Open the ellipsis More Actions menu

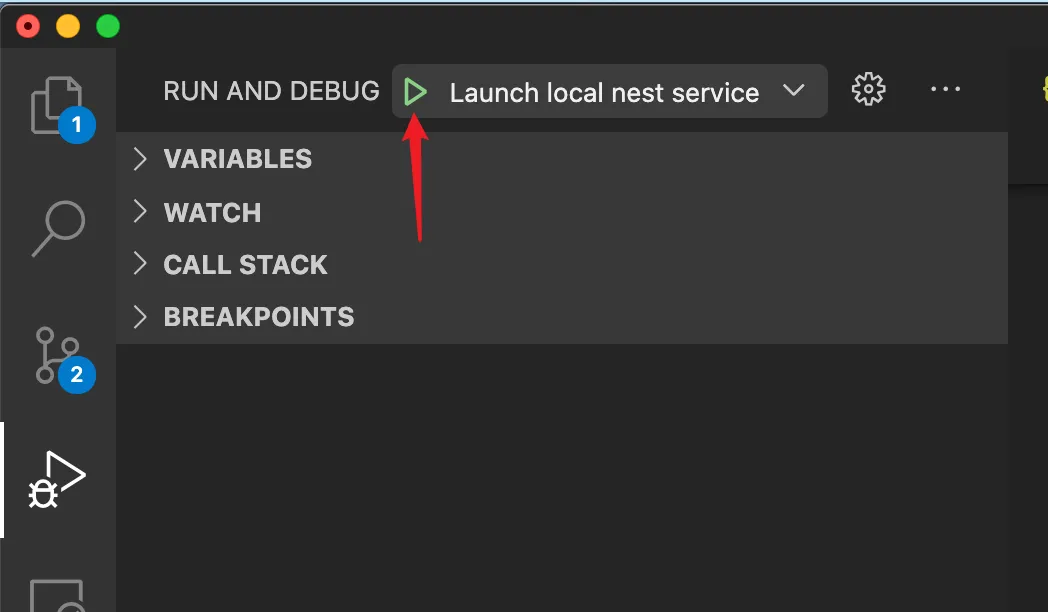[x=945, y=90]
